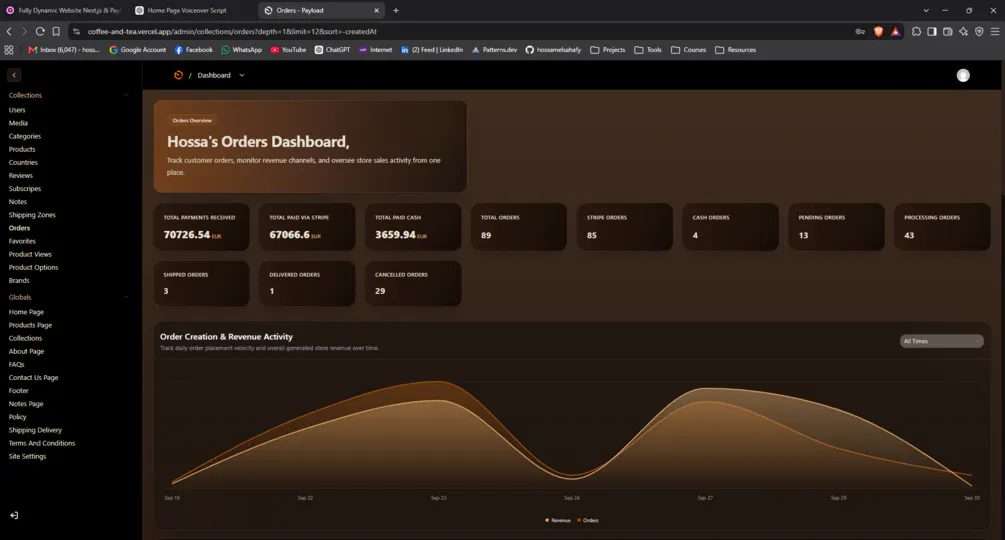Open the bookmarks apps grid icon
This screenshot has height=540, width=1005.
[x=9, y=50]
